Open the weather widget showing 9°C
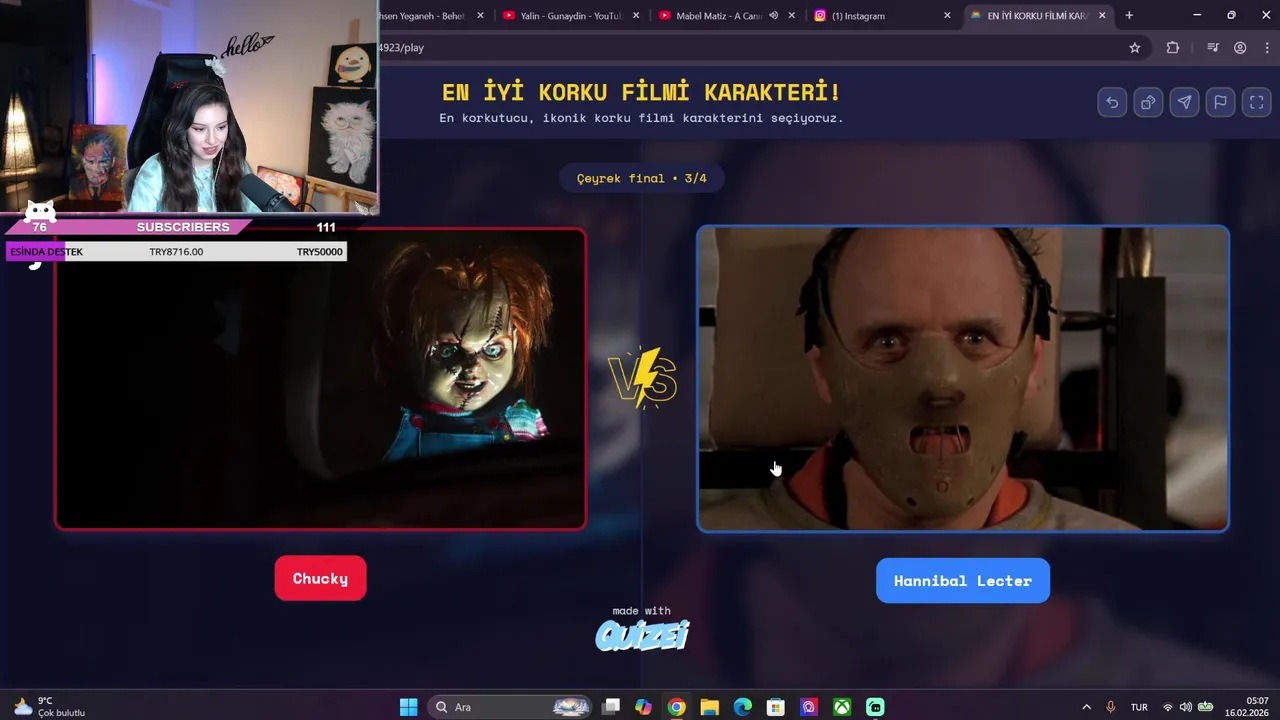This screenshot has height=720, width=1280. [x=48, y=707]
